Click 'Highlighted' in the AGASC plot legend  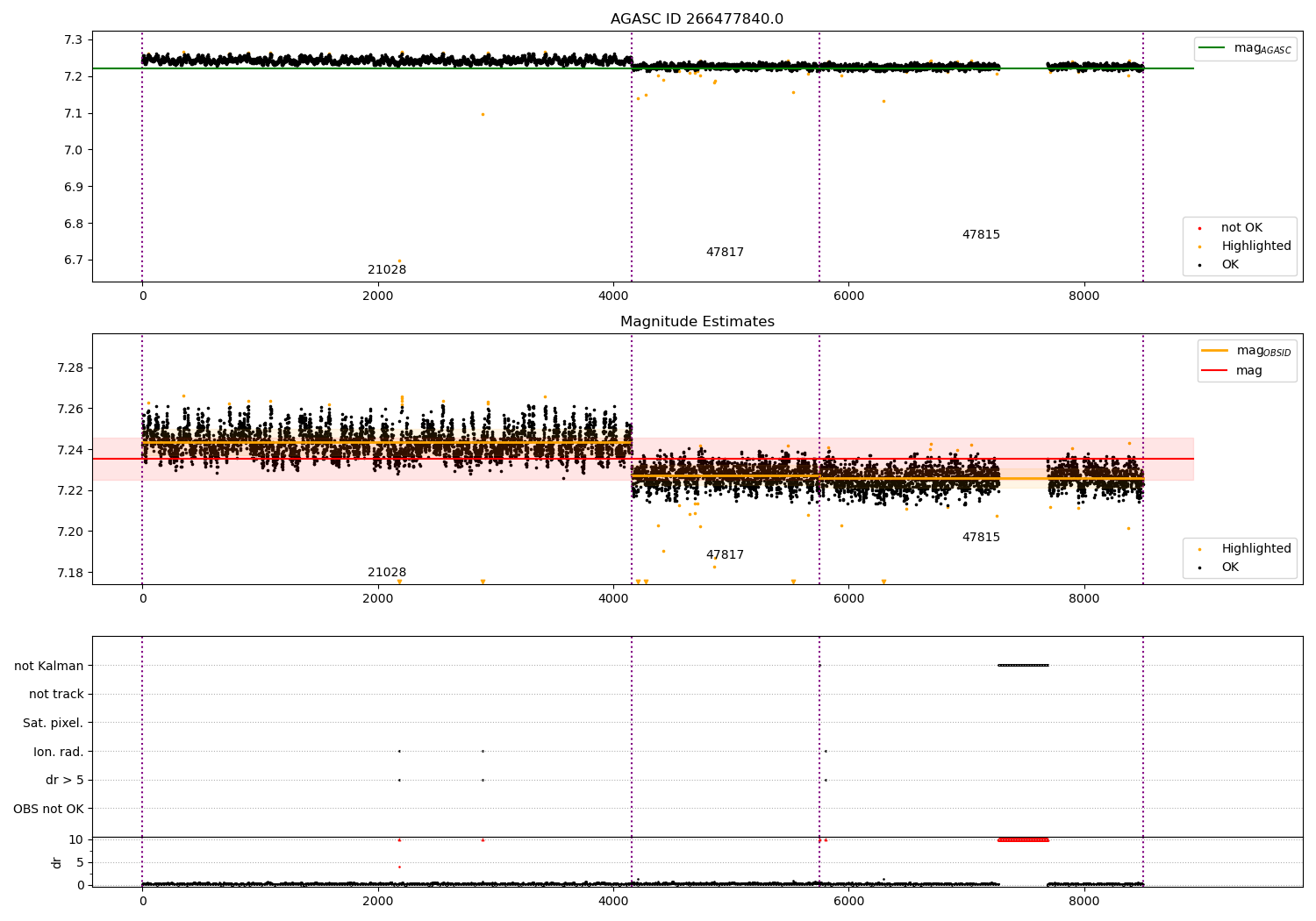pos(1256,246)
